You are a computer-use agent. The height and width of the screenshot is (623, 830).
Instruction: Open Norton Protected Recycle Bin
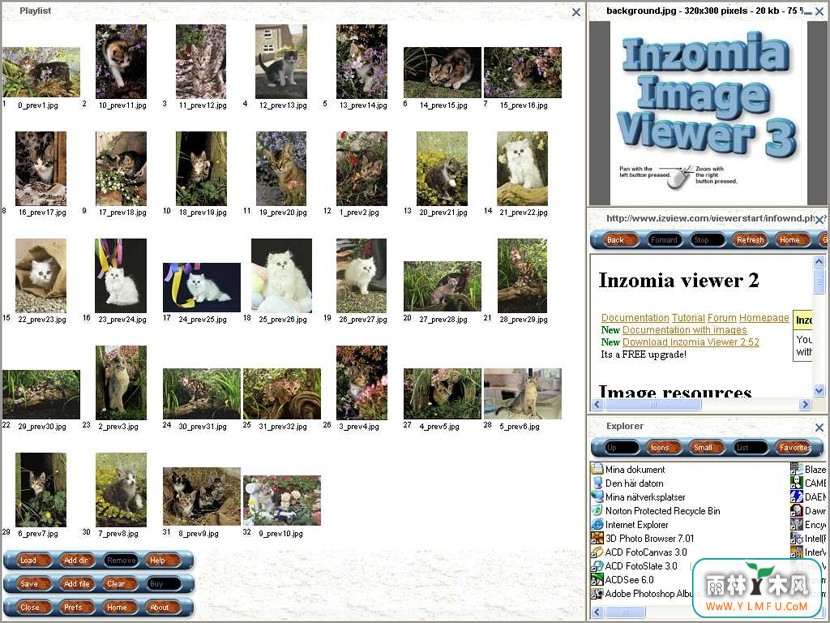pyautogui.click(x=655, y=510)
